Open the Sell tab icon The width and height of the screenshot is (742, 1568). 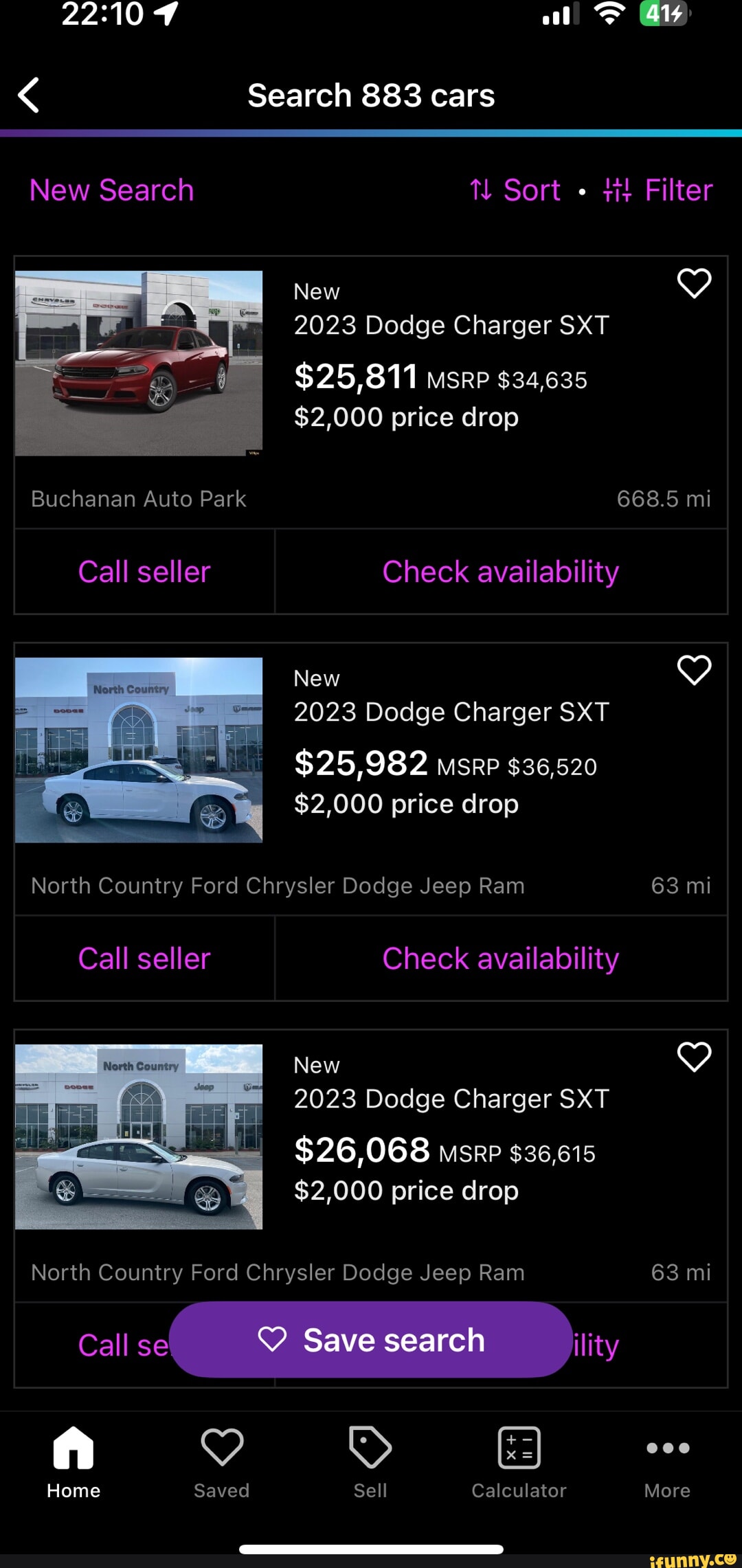[370, 1447]
